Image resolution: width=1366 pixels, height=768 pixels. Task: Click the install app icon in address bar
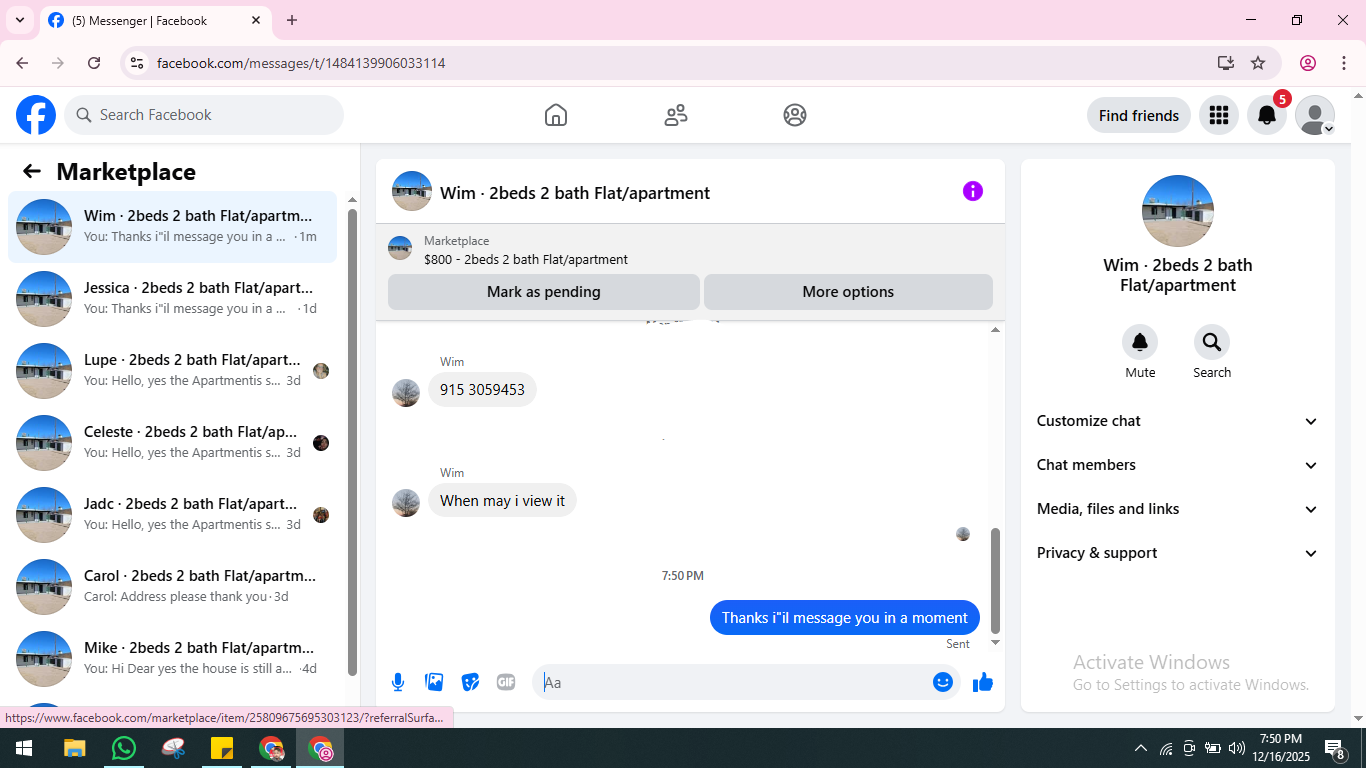1226,63
